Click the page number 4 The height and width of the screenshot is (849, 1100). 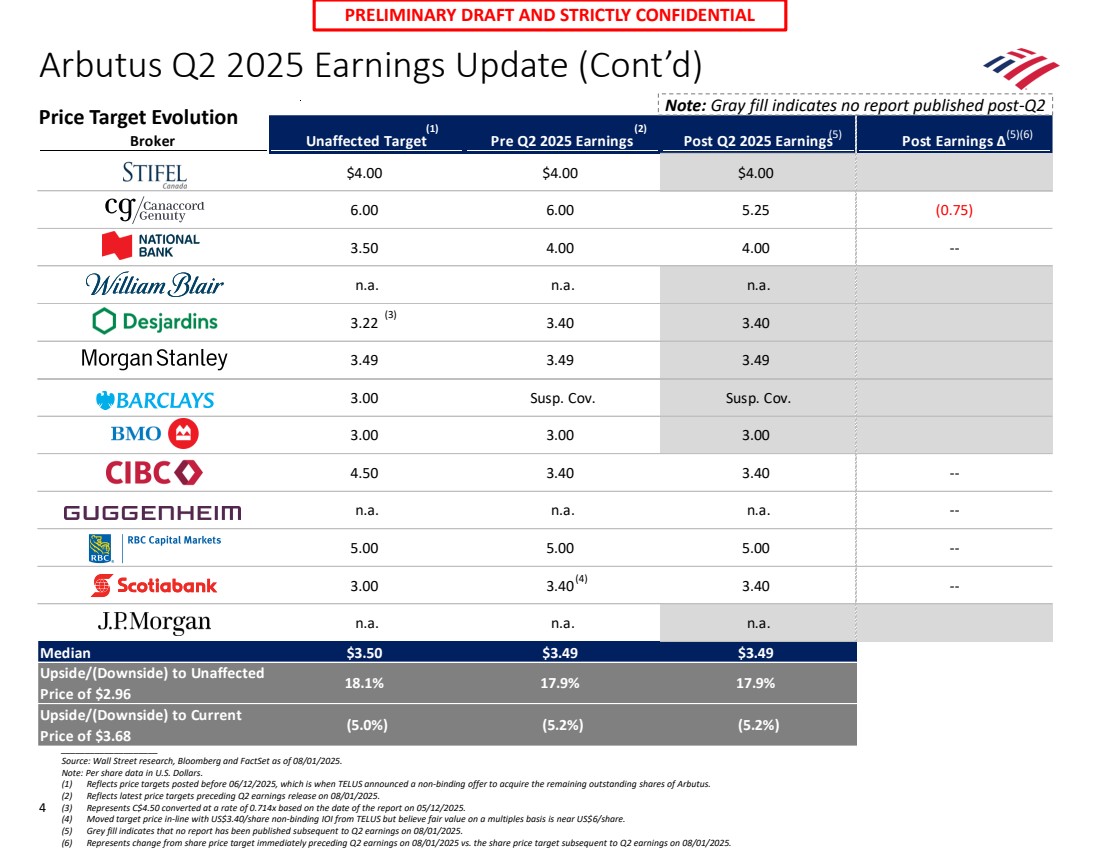42,808
